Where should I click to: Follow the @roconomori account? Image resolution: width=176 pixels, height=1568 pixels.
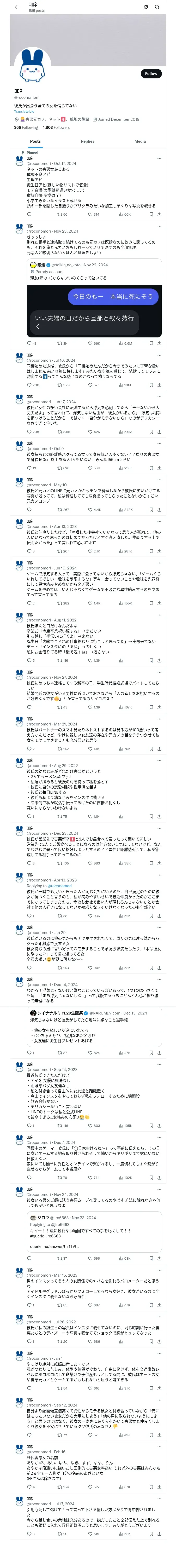(151, 74)
